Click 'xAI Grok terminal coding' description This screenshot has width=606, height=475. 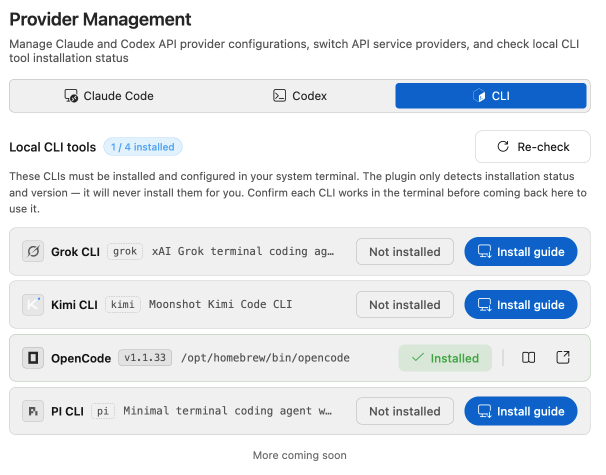[x=243, y=252]
